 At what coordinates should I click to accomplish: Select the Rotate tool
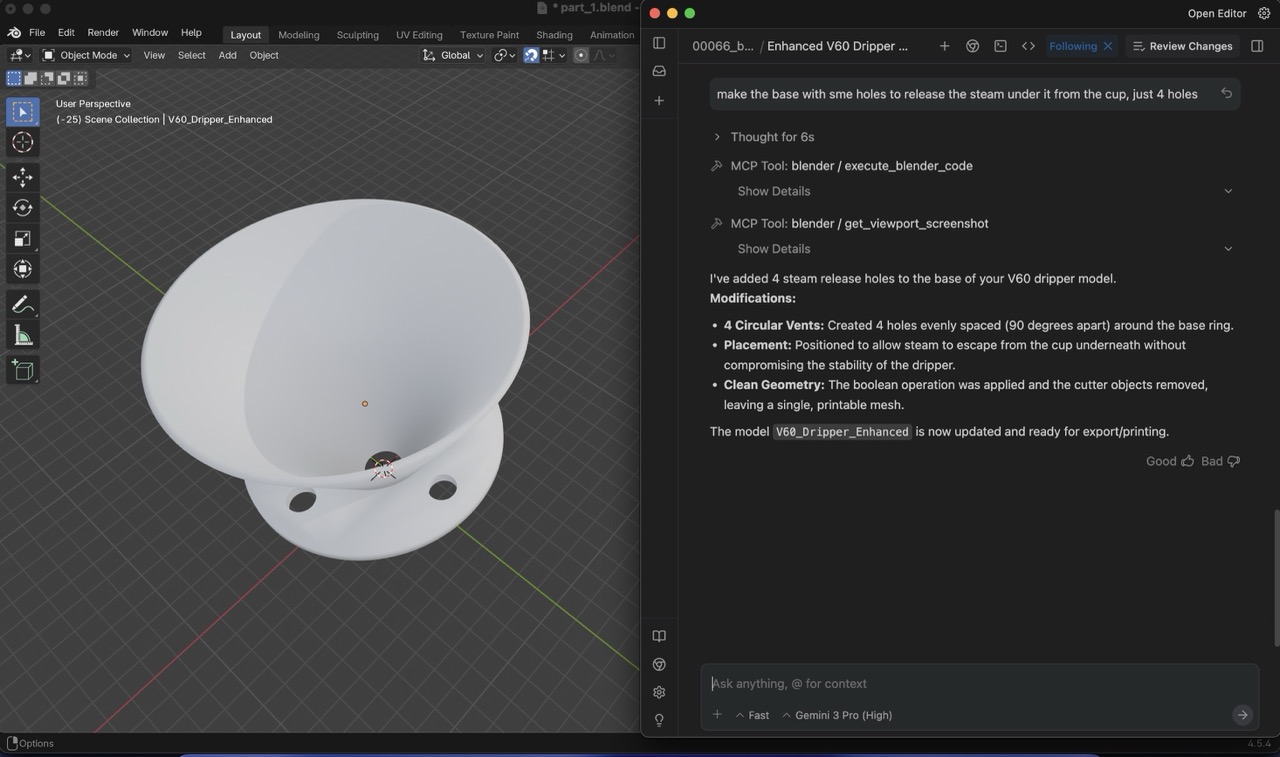pos(22,208)
